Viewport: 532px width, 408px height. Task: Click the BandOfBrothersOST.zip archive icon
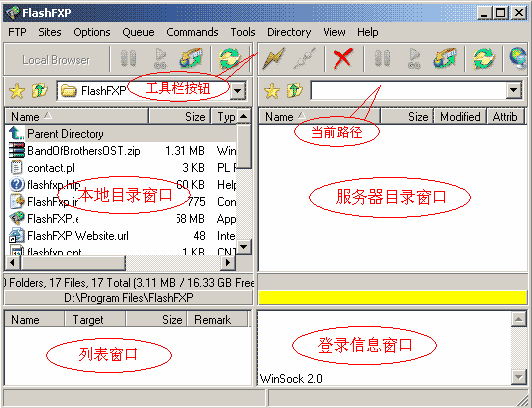(x=17, y=151)
